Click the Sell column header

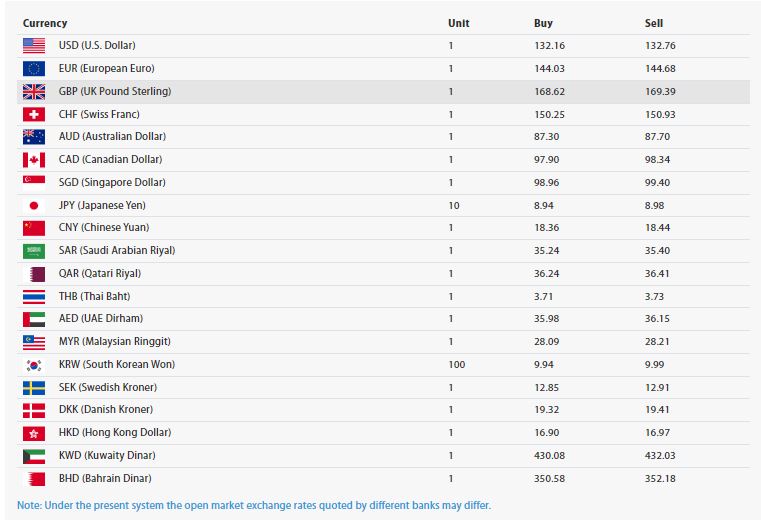[654, 23]
